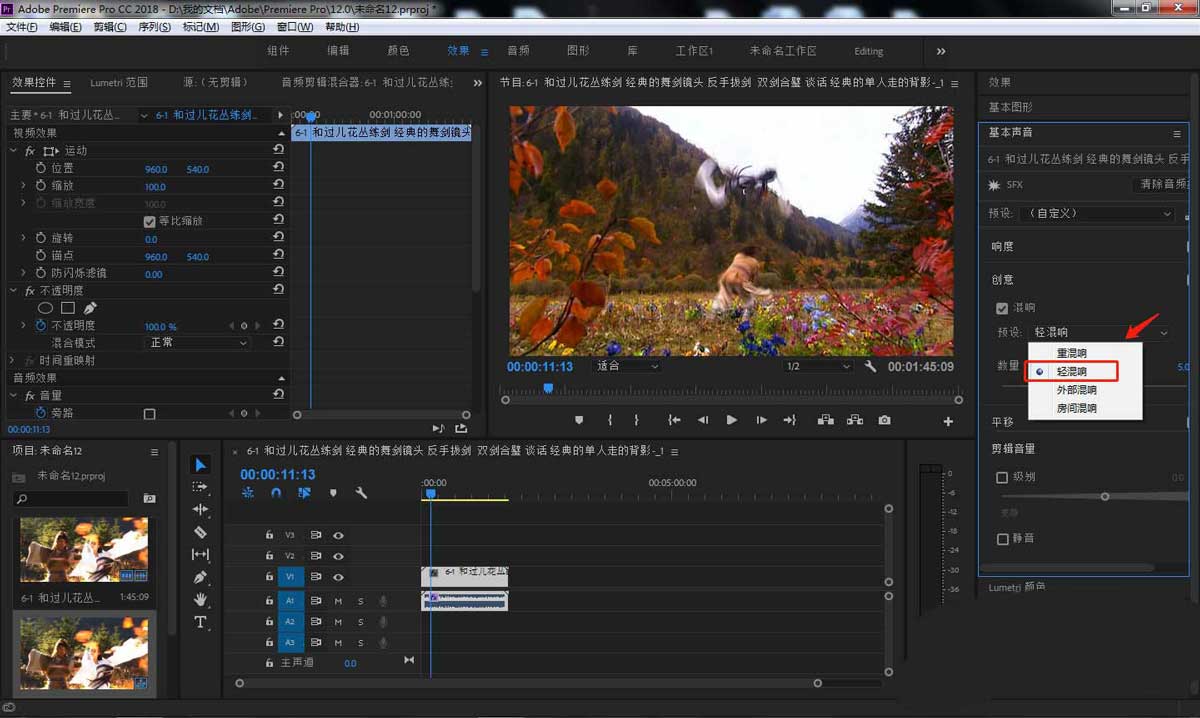Open the 混合模式 blend mode dropdown

tap(198, 343)
